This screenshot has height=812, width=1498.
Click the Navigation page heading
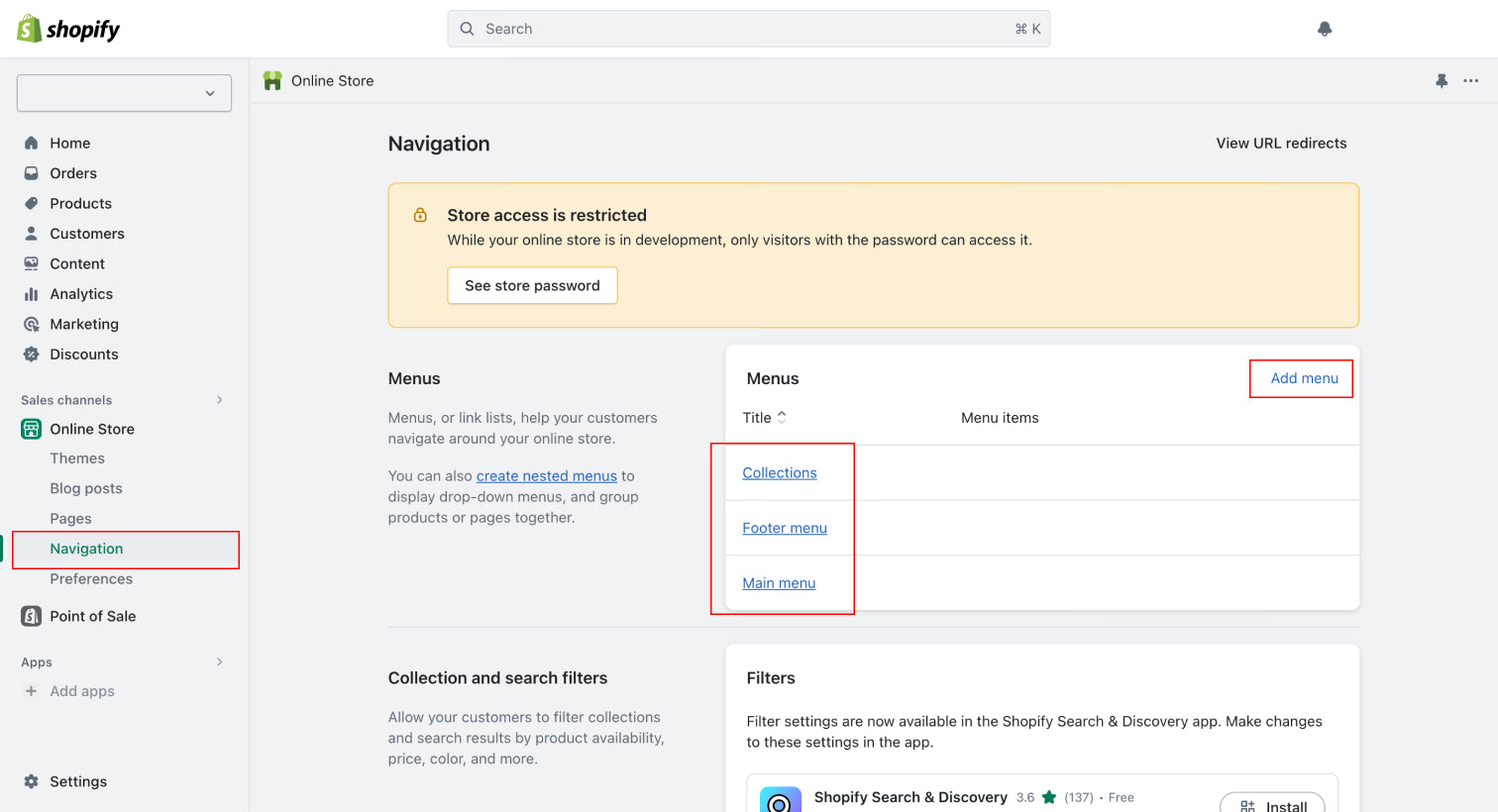click(x=439, y=144)
